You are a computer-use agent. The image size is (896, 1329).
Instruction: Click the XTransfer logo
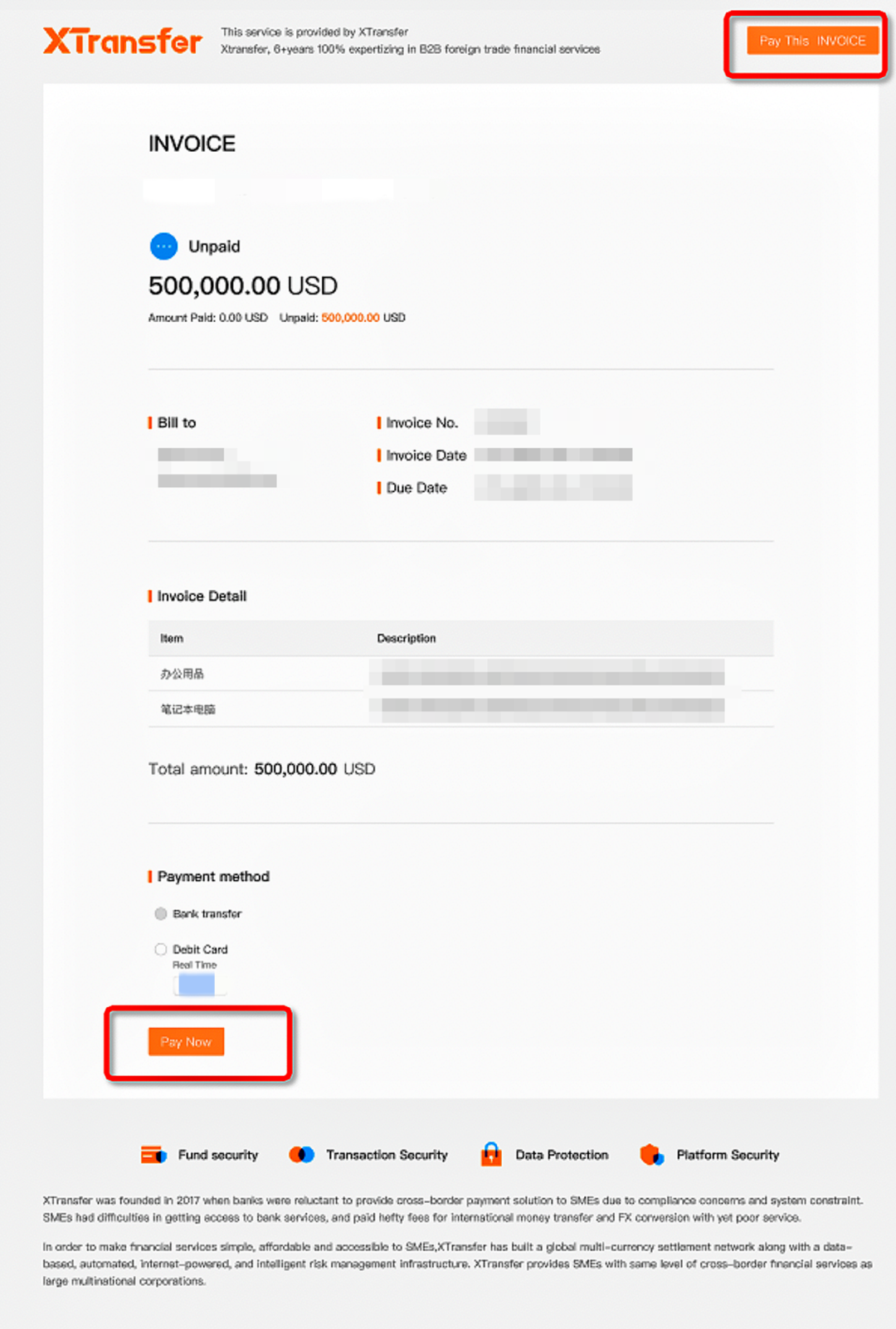pyautogui.click(x=122, y=41)
